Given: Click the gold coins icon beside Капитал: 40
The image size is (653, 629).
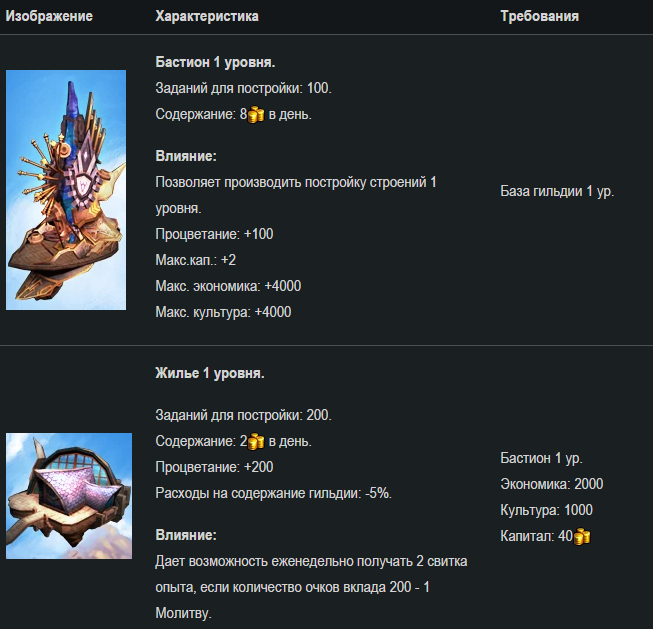Looking at the screenshot, I should pos(582,537).
